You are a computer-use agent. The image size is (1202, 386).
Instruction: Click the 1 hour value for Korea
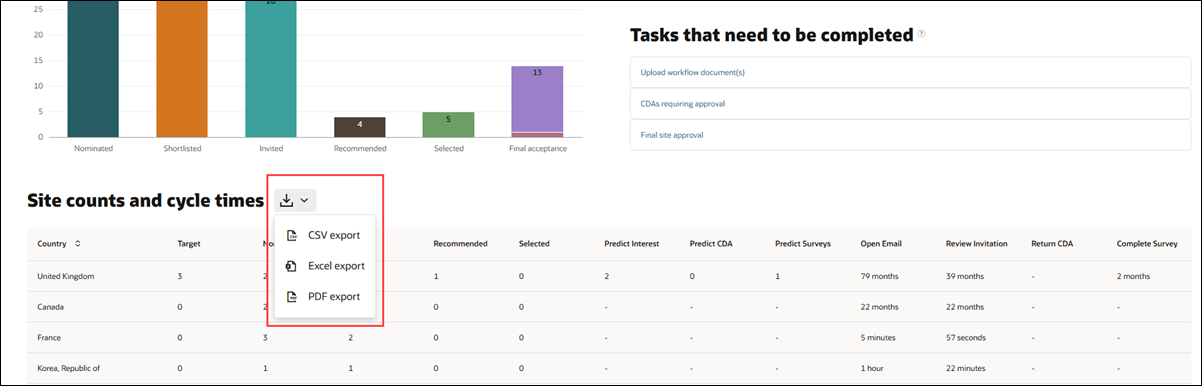point(873,368)
